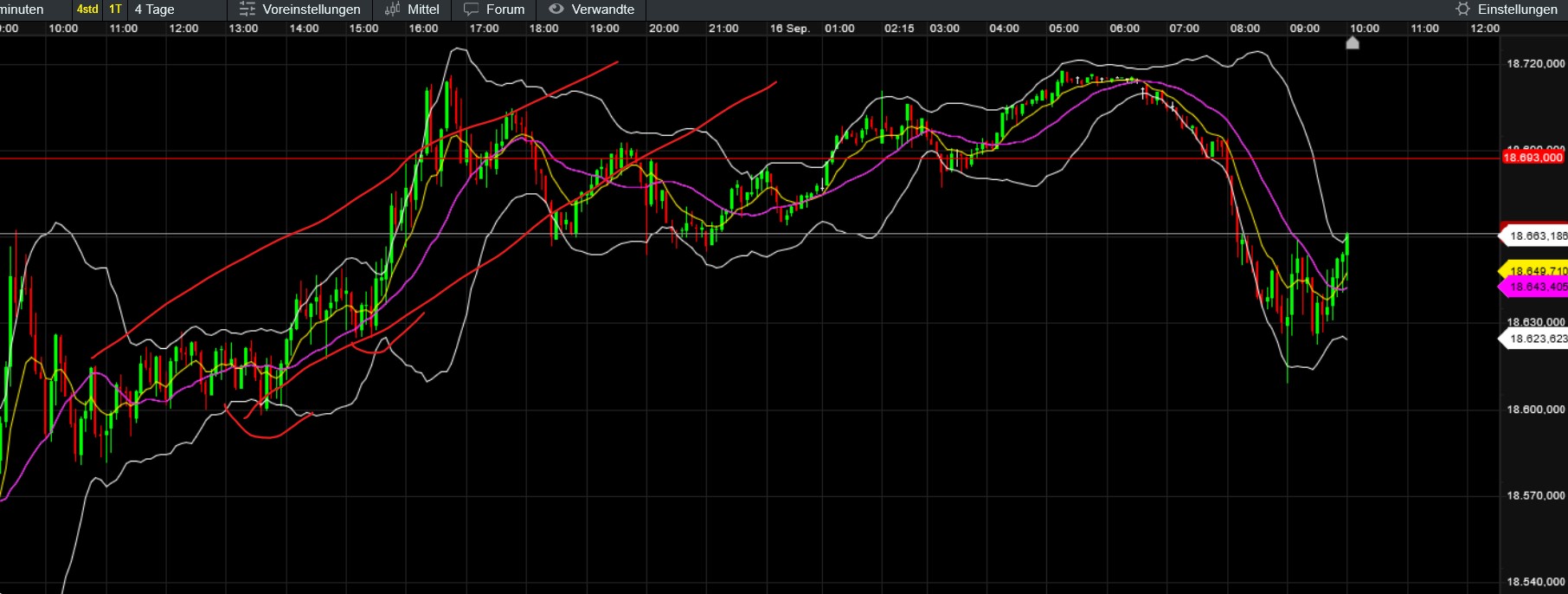Click the 18.720,000 price axis label

1536,64
